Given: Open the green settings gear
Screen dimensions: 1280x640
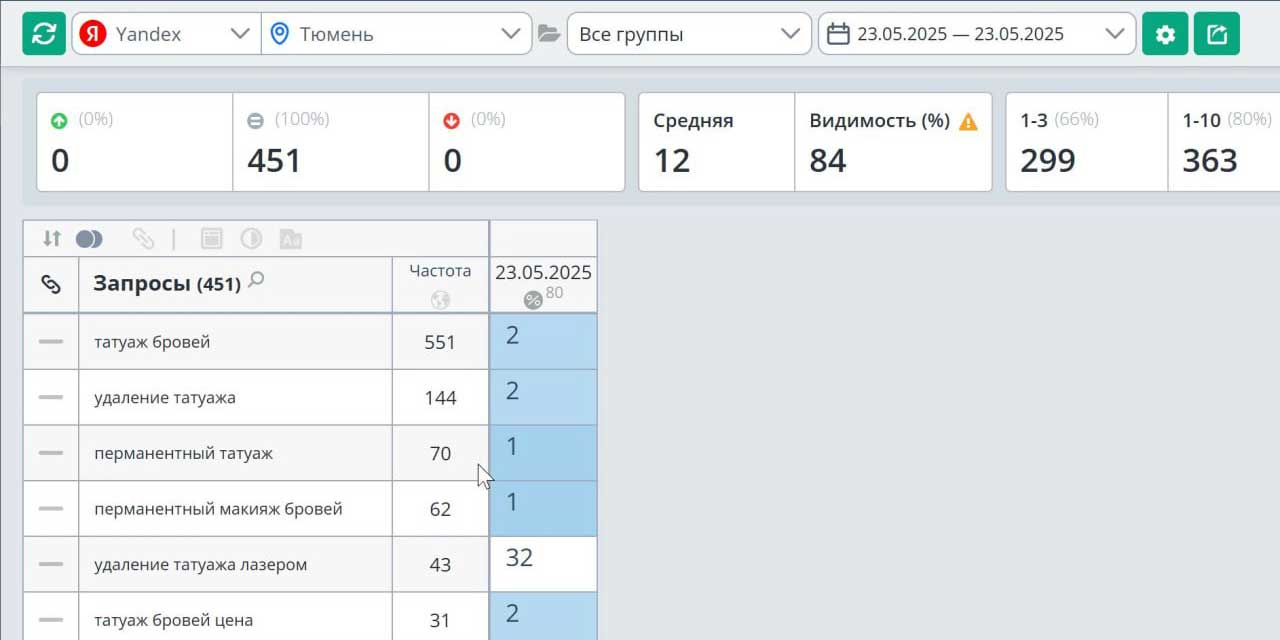Looking at the screenshot, I should coord(1165,34).
